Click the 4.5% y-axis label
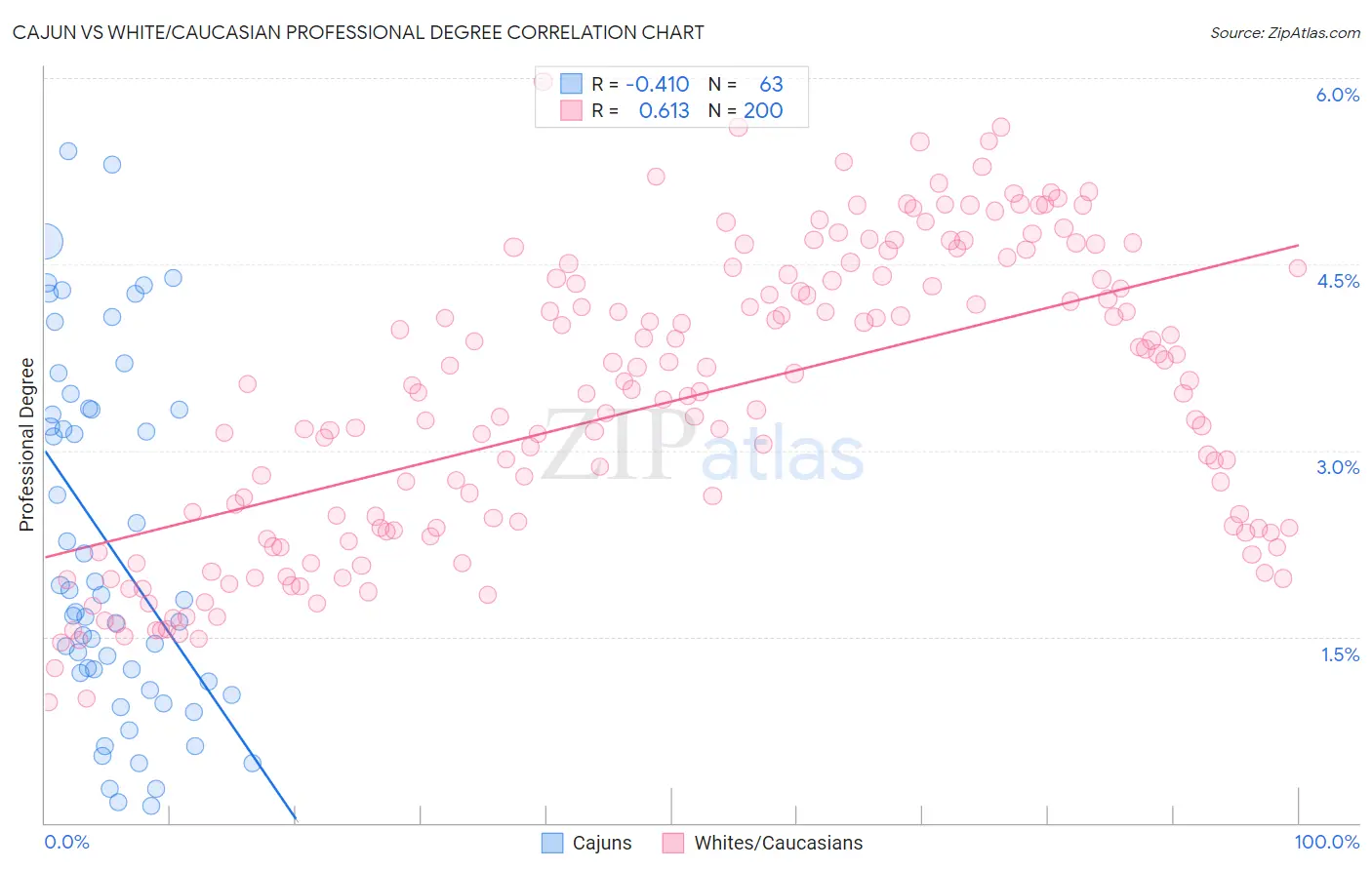Screen dimensions: 1372x870 coord(1338,281)
